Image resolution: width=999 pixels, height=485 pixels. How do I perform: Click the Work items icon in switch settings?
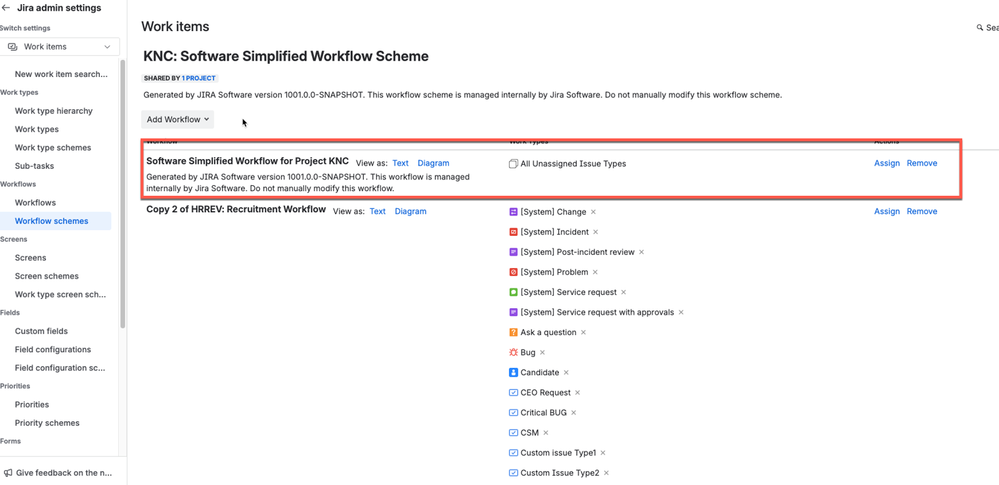(12, 47)
